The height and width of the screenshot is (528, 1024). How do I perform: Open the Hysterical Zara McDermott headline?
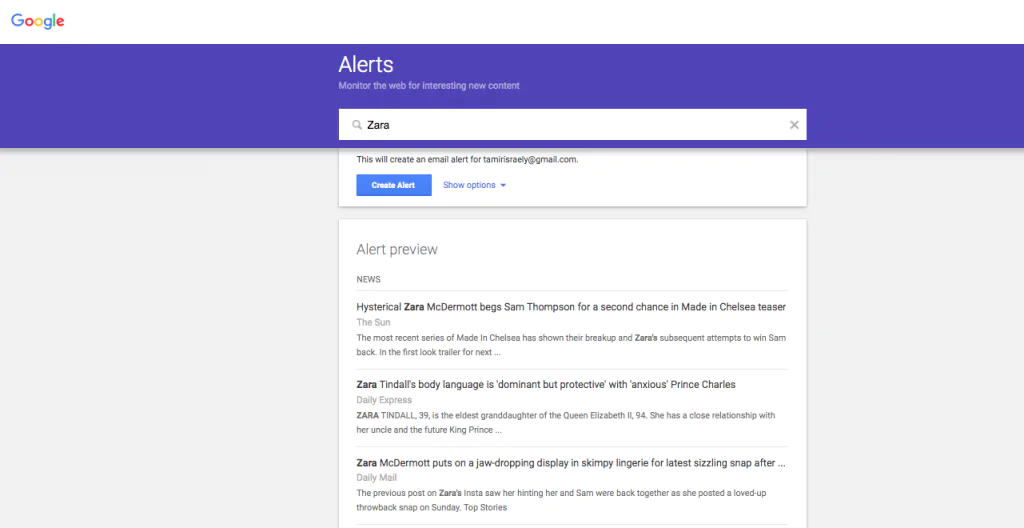click(571, 307)
